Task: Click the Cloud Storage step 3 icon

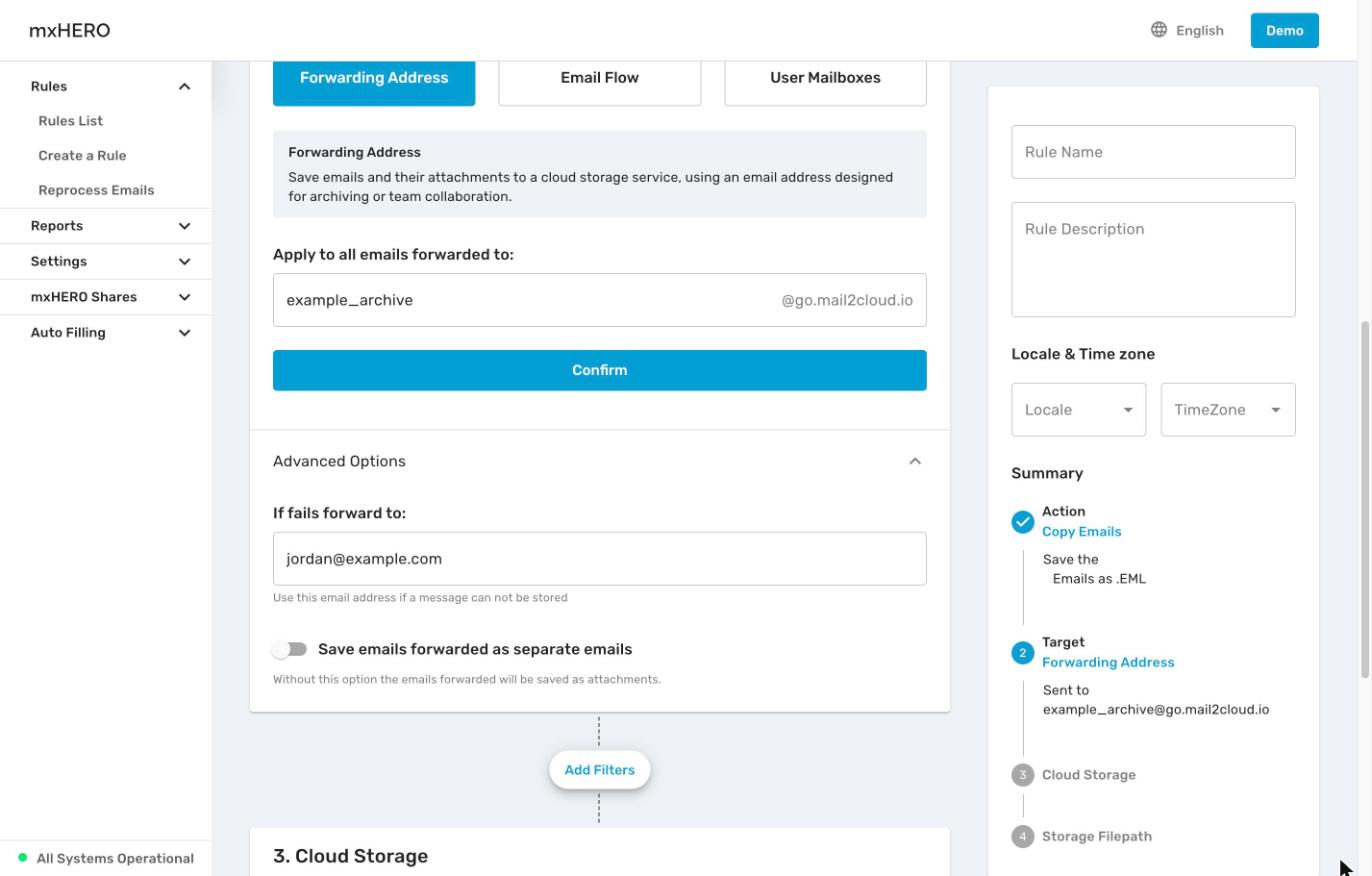Action: coord(1022,775)
